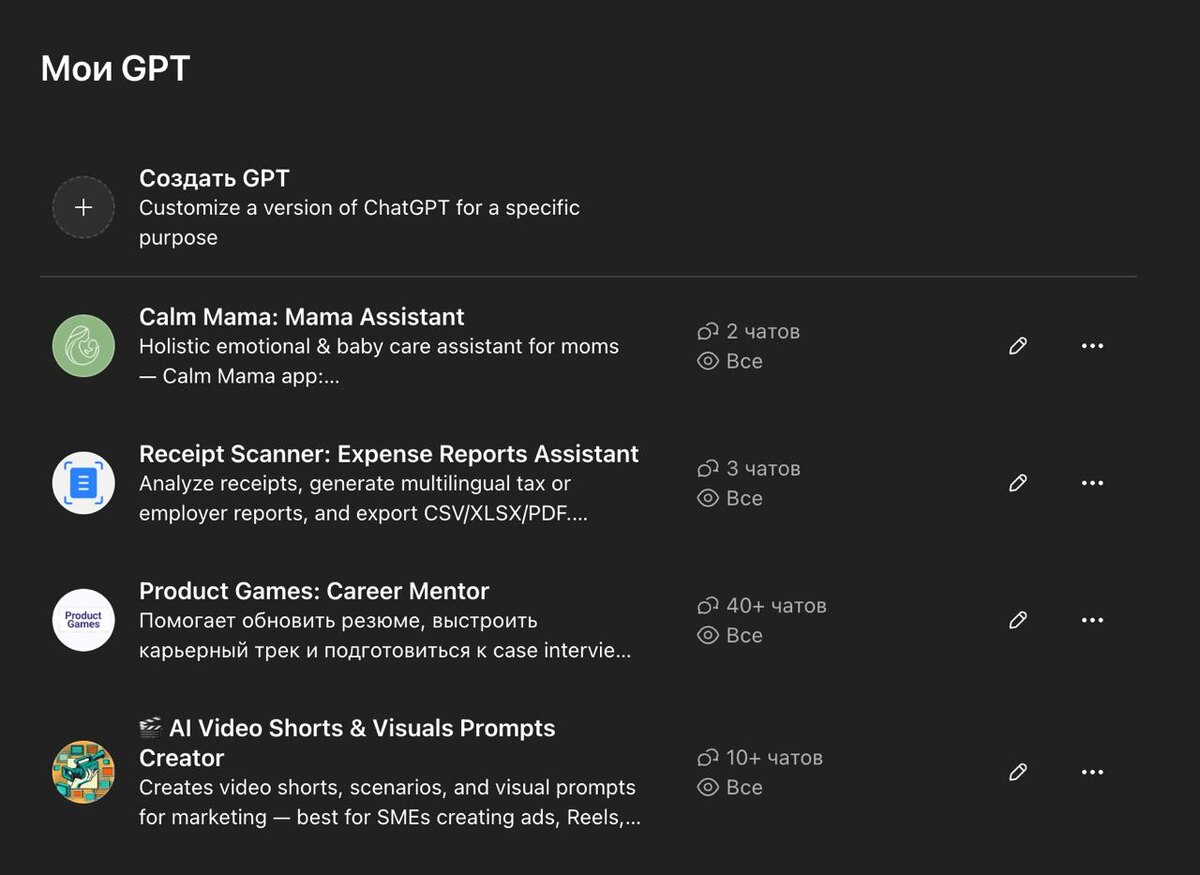Screen dimensions: 1200x875
Task: Open Создать GPT title link
Action: coord(214,179)
